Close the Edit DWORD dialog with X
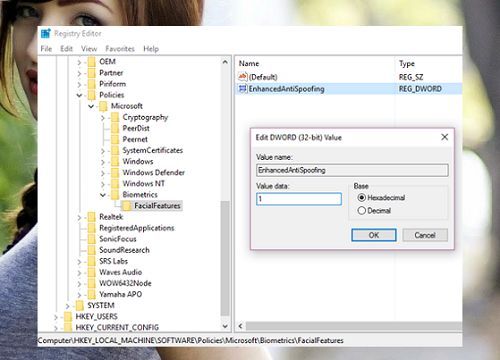 (x=444, y=137)
